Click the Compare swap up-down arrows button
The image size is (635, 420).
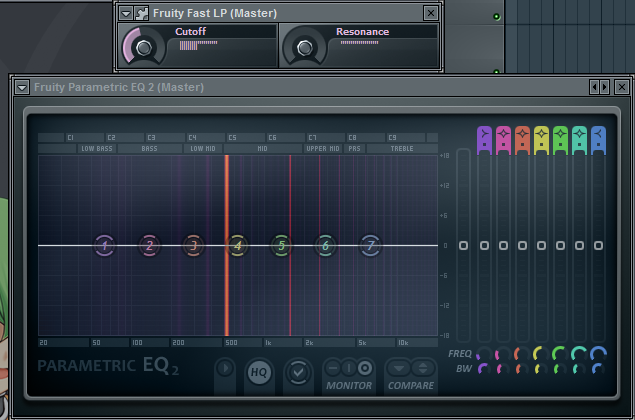click(423, 368)
